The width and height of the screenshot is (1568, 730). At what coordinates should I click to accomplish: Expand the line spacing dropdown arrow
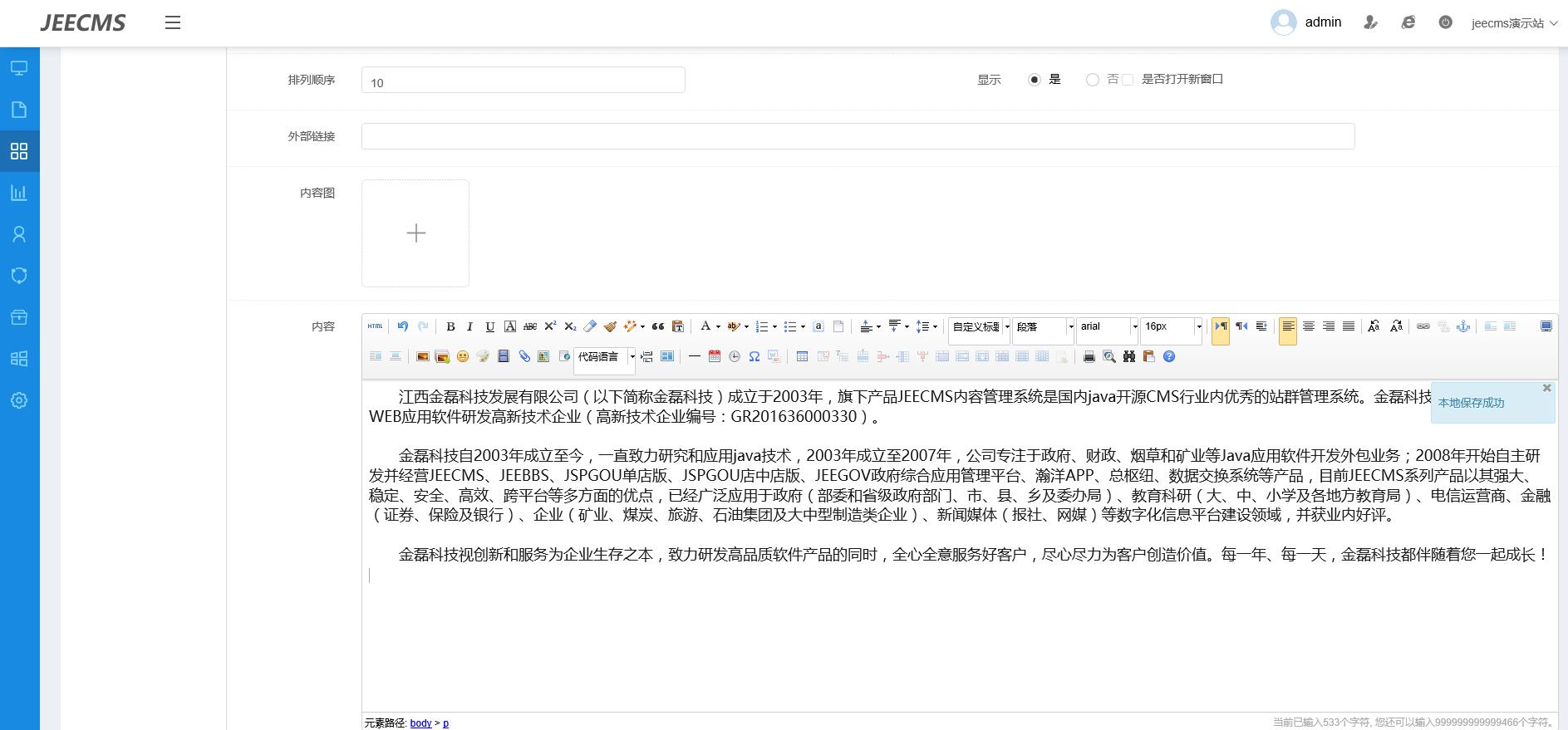click(935, 327)
